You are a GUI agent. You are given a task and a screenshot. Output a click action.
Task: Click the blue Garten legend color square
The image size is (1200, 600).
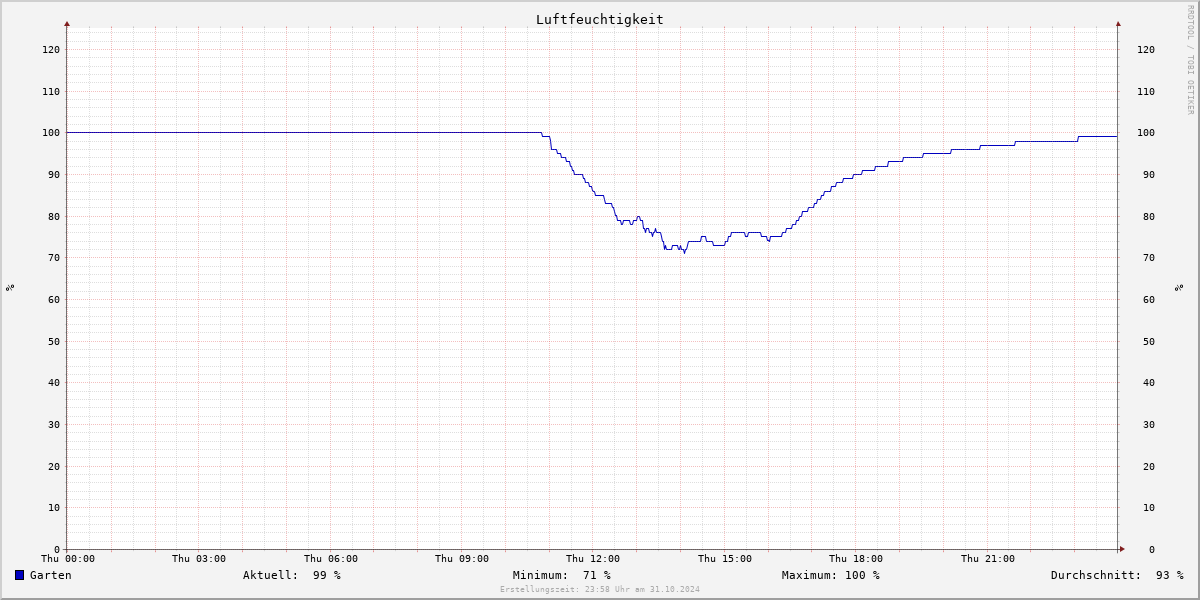tap(19, 575)
